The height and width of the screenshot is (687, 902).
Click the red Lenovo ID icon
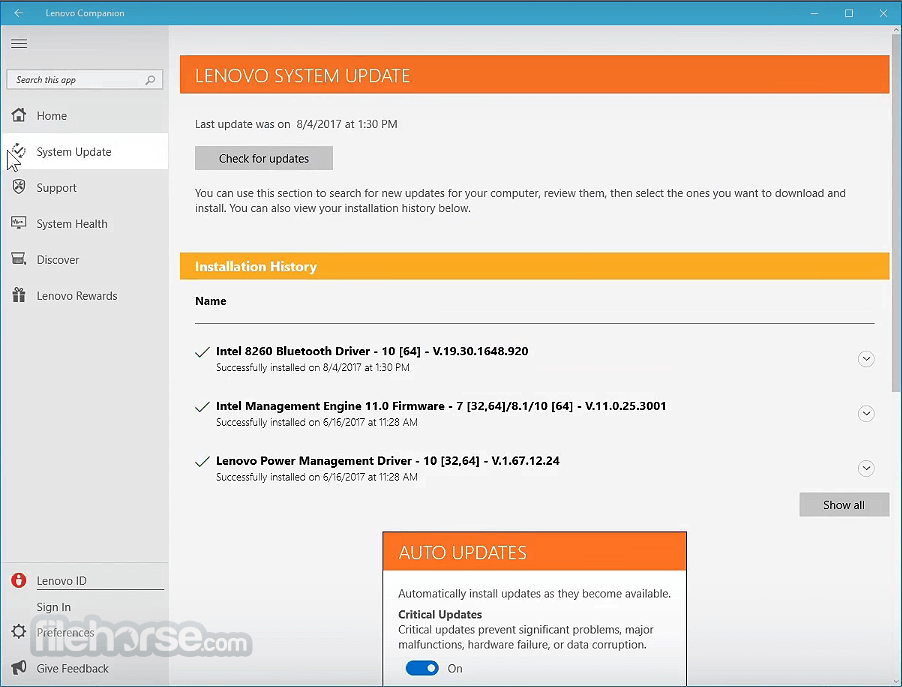(x=19, y=580)
